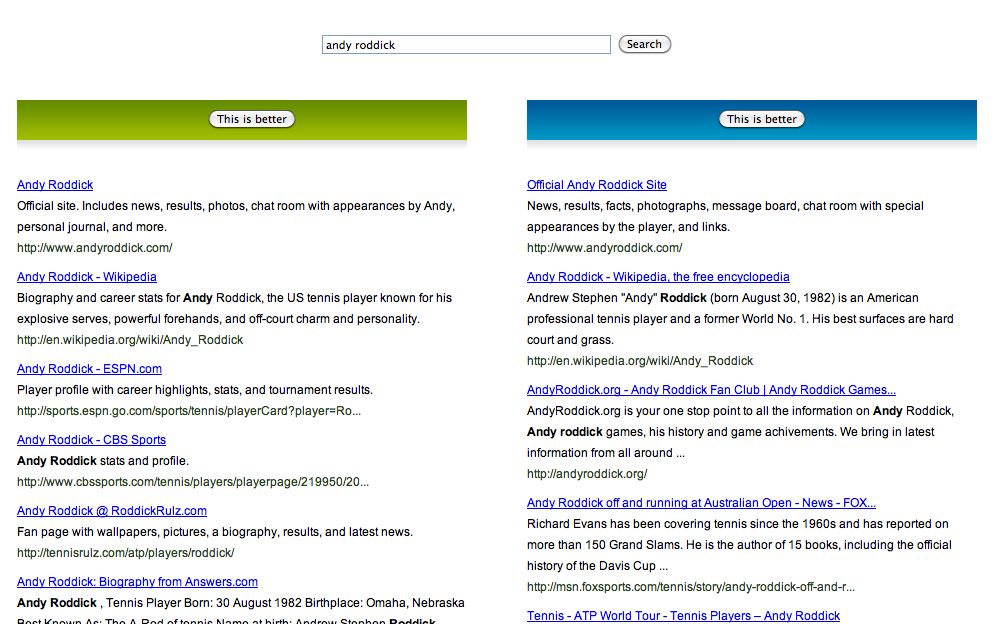Open 'Andy Roddick - Wikipedia, the free encyclopedia'
Image resolution: width=993 pixels, height=624 pixels.
point(658,276)
